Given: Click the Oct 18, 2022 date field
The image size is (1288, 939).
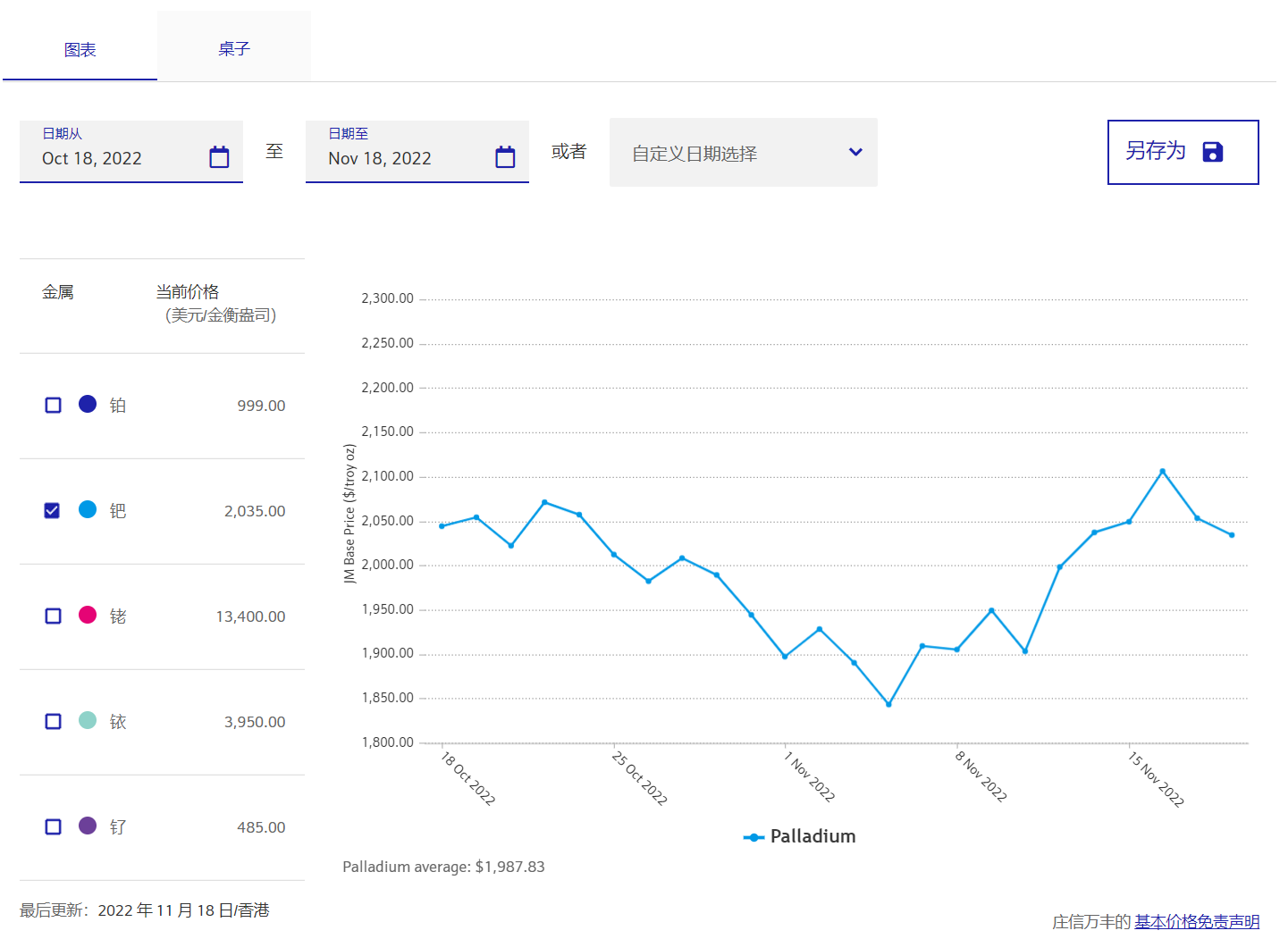Looking at the screenshot, I should [x=131, y=152].
